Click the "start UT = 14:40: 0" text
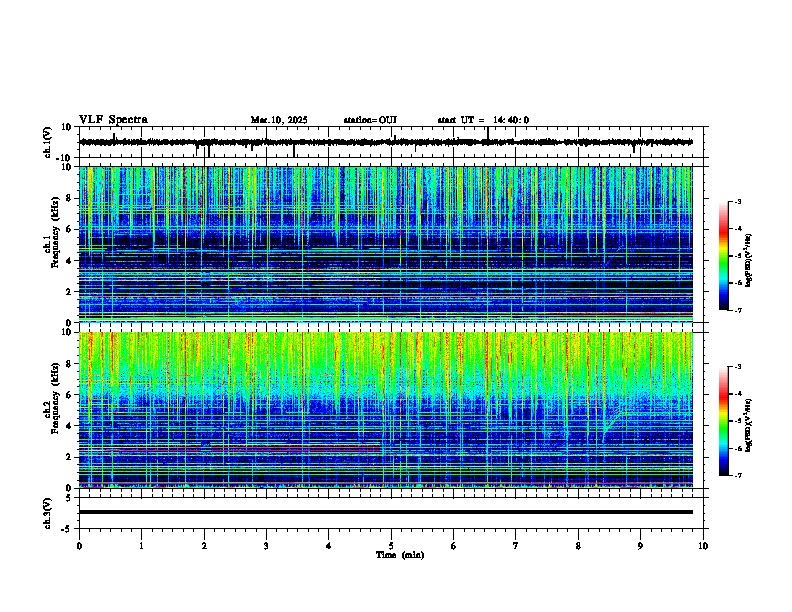Image resolution: width=792 pixels, height=612 pixels. [x=483, y=120]
